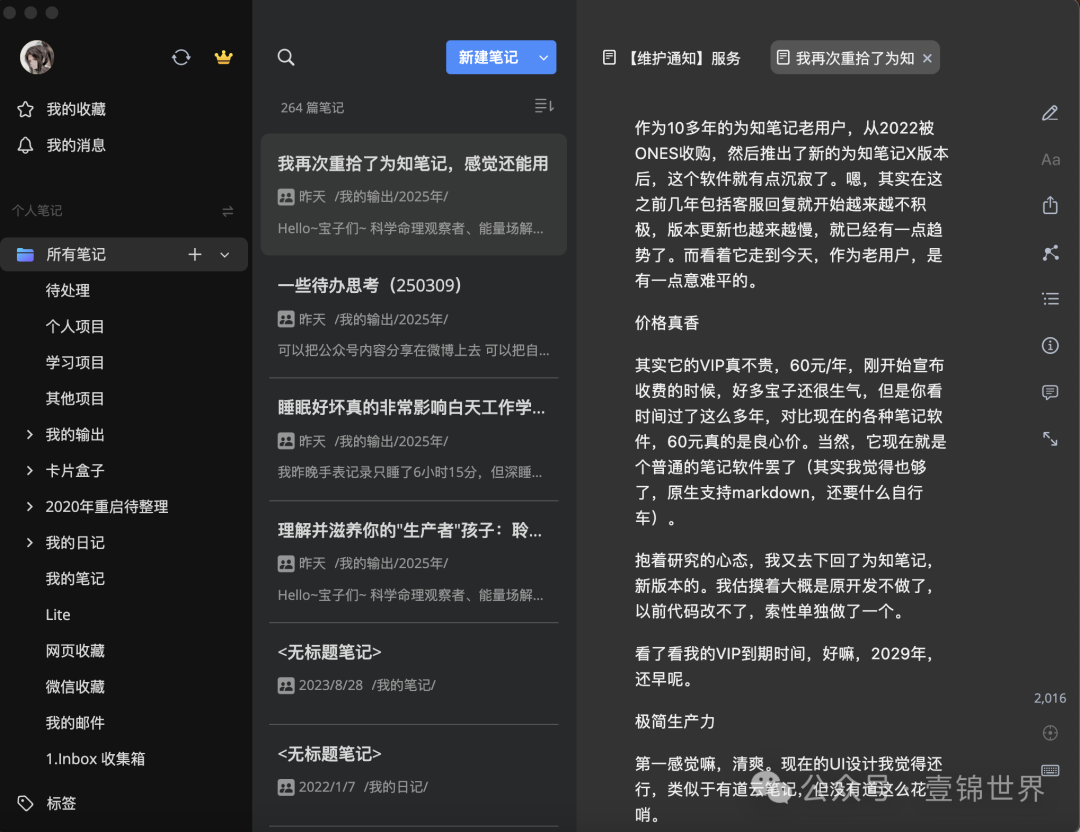
Task: Select note 一些待办思考（250309）
Action: click(x=413, y=317)
